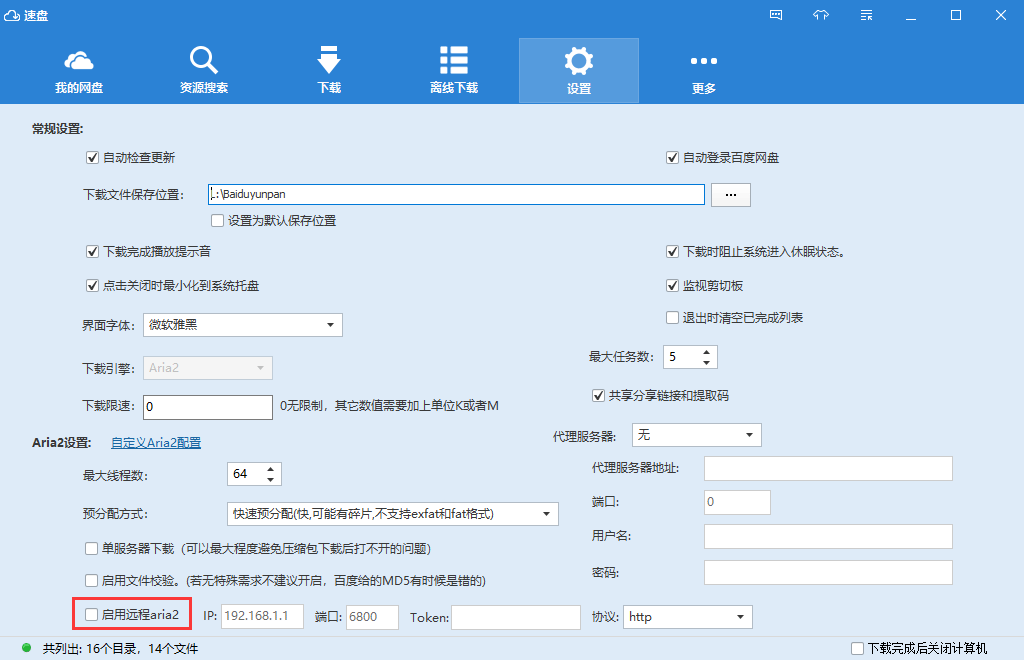The height and width of the screenshot is (660, 1024).
Task: Click the proxy 端口 field showing 0
Action: (737, 502)
